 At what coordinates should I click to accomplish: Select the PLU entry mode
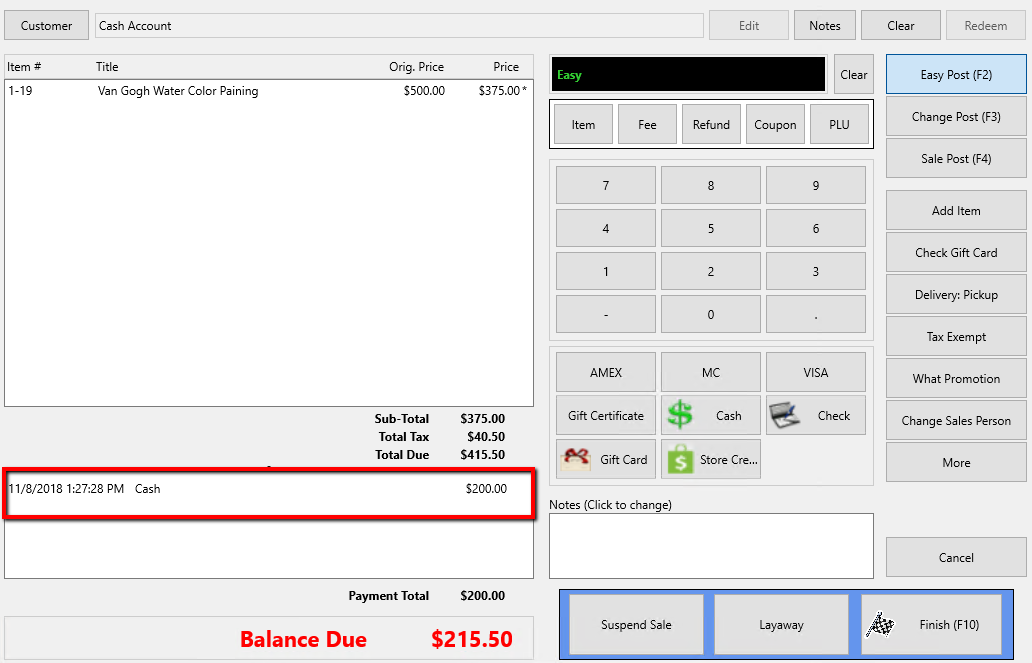[x=839, y=124]
